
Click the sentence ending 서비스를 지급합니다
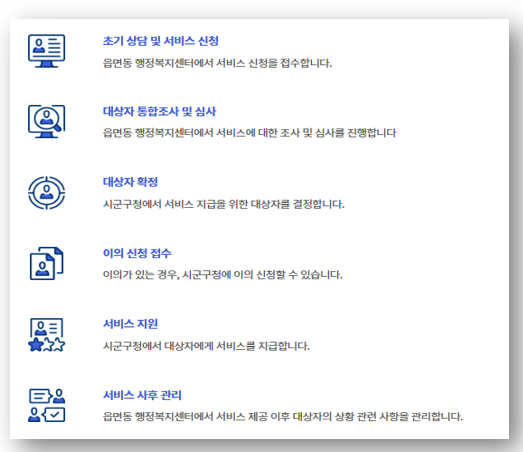tap(206, 346)
